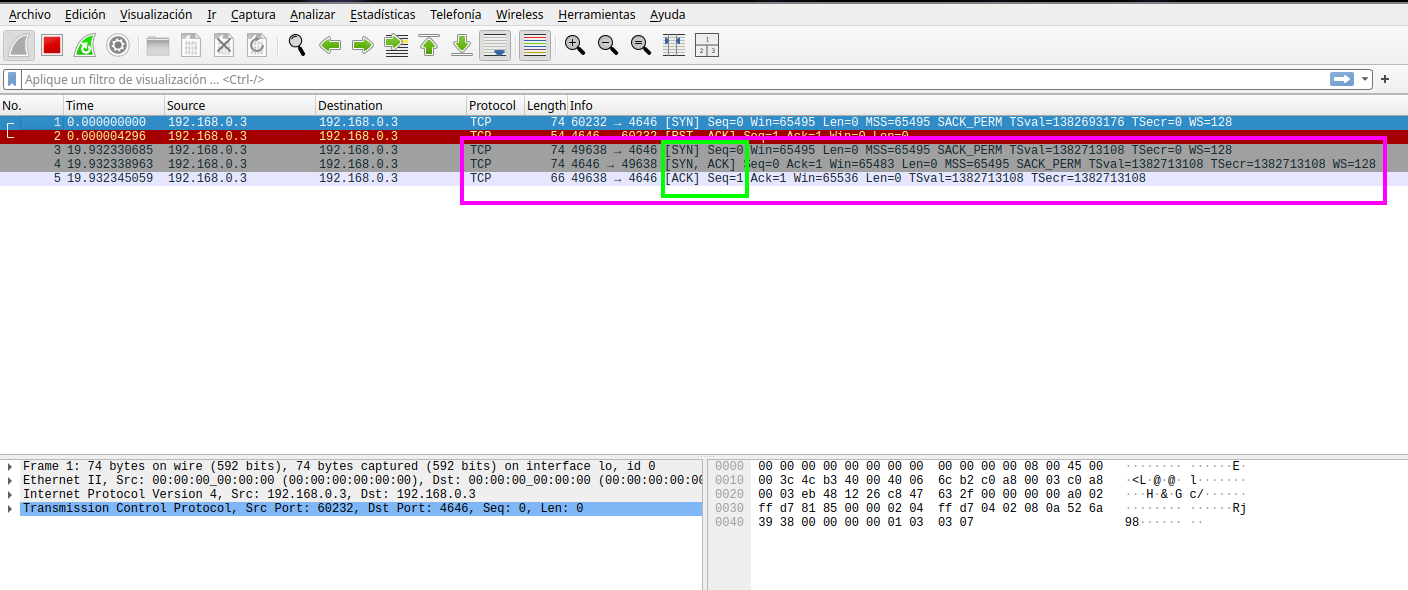Open capture options gear icon
The height and width of the screenshot is (590, 1408).
pos(118,45)
